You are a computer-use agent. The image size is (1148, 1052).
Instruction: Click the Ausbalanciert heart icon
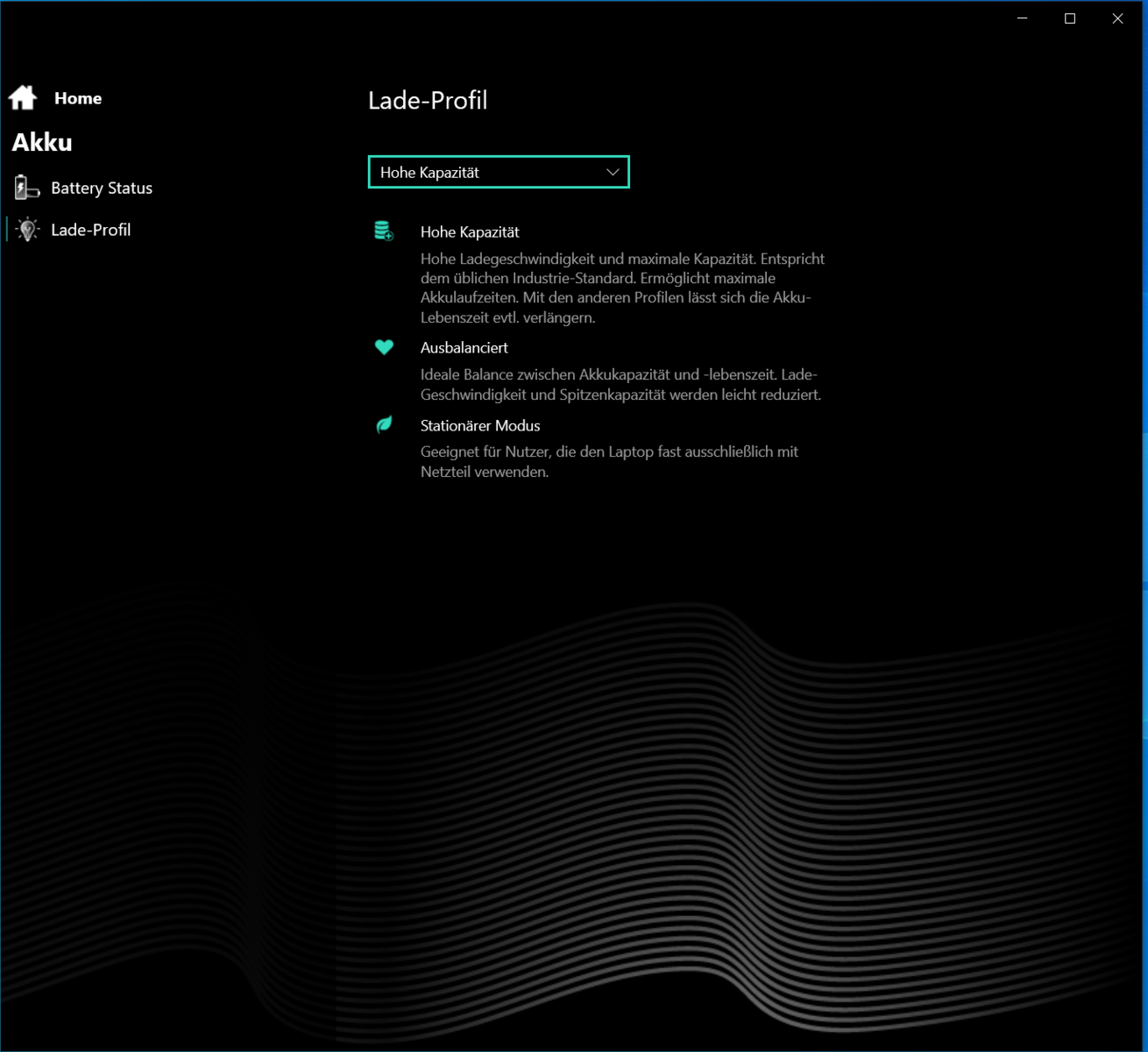tap(384, 347)
